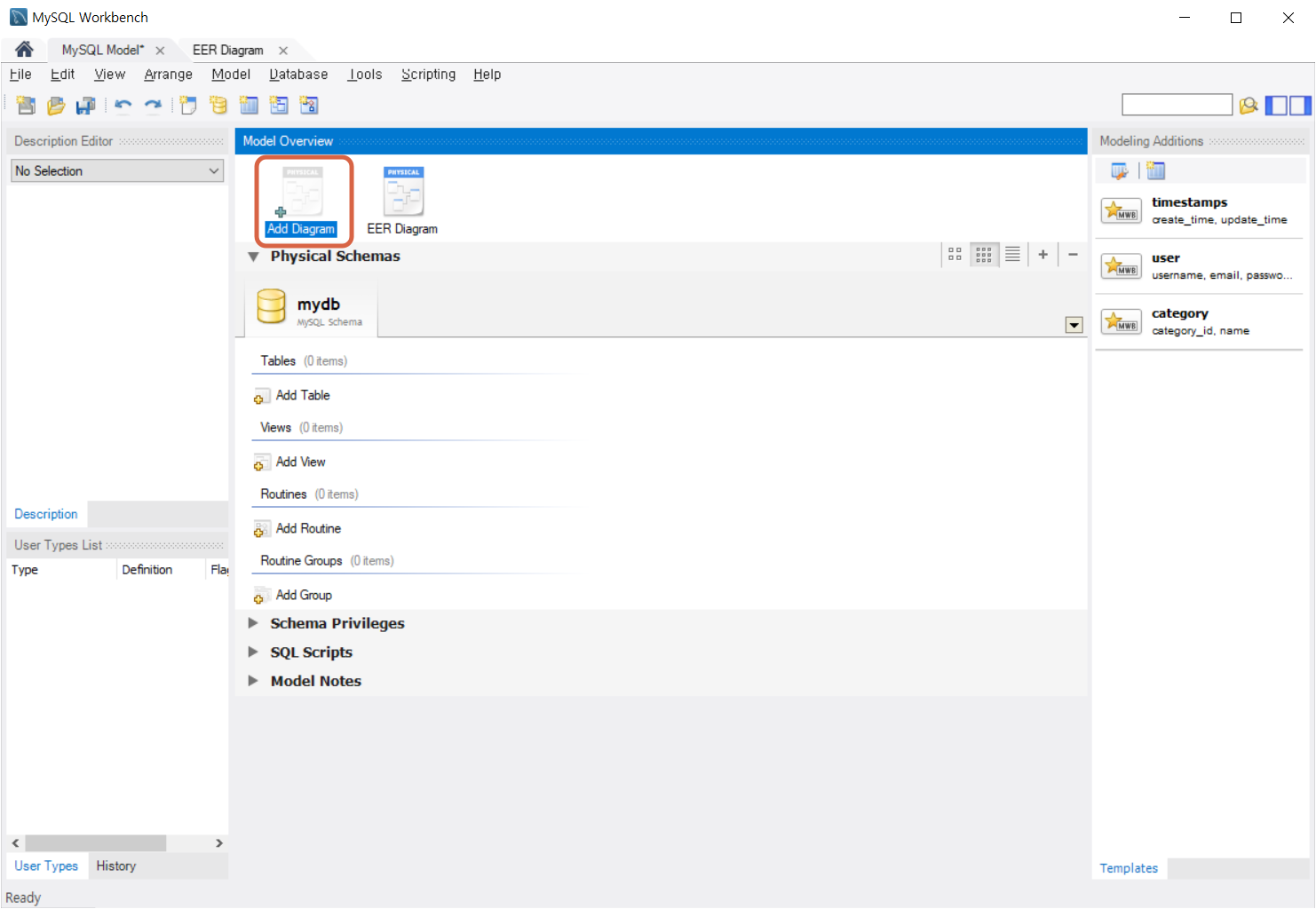Create a new schema via toolbar icon
Image resolution: width=1316 pixels, height=909 pixels.
click(x=218, y=106)
